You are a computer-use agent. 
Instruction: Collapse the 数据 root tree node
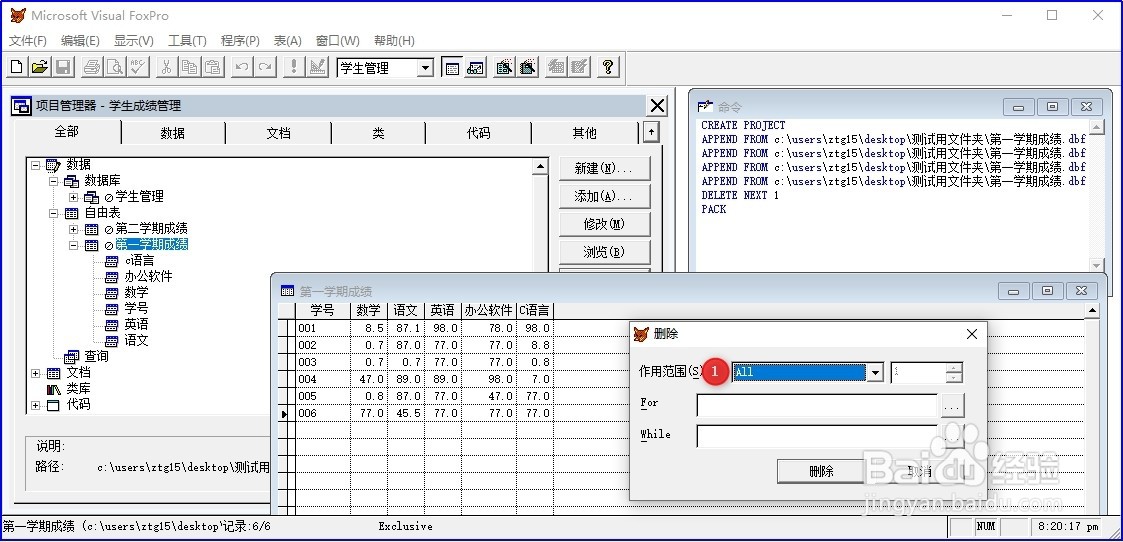point(36,165)
